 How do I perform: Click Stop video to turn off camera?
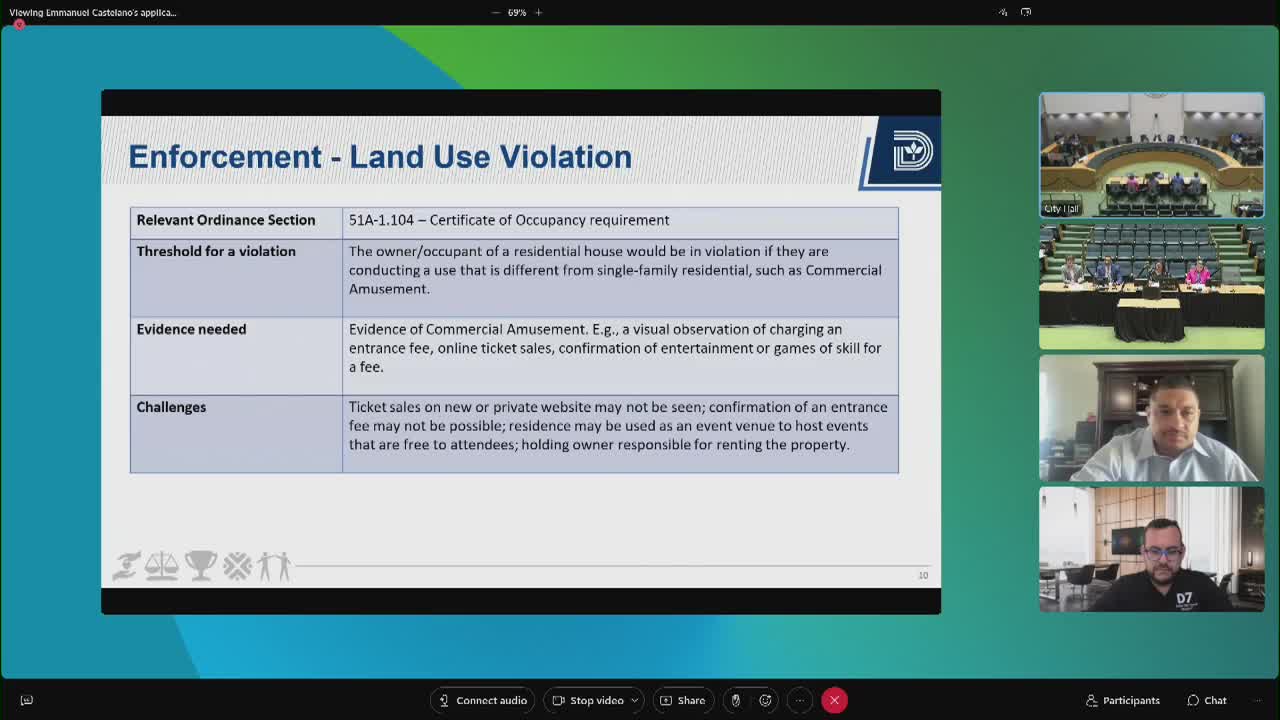point(589,700)
